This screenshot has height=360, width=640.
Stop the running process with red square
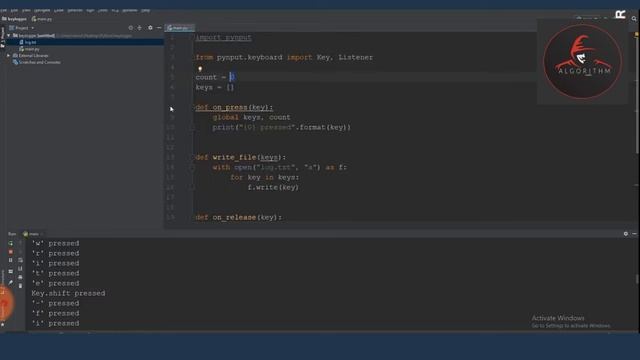point(11,252)
